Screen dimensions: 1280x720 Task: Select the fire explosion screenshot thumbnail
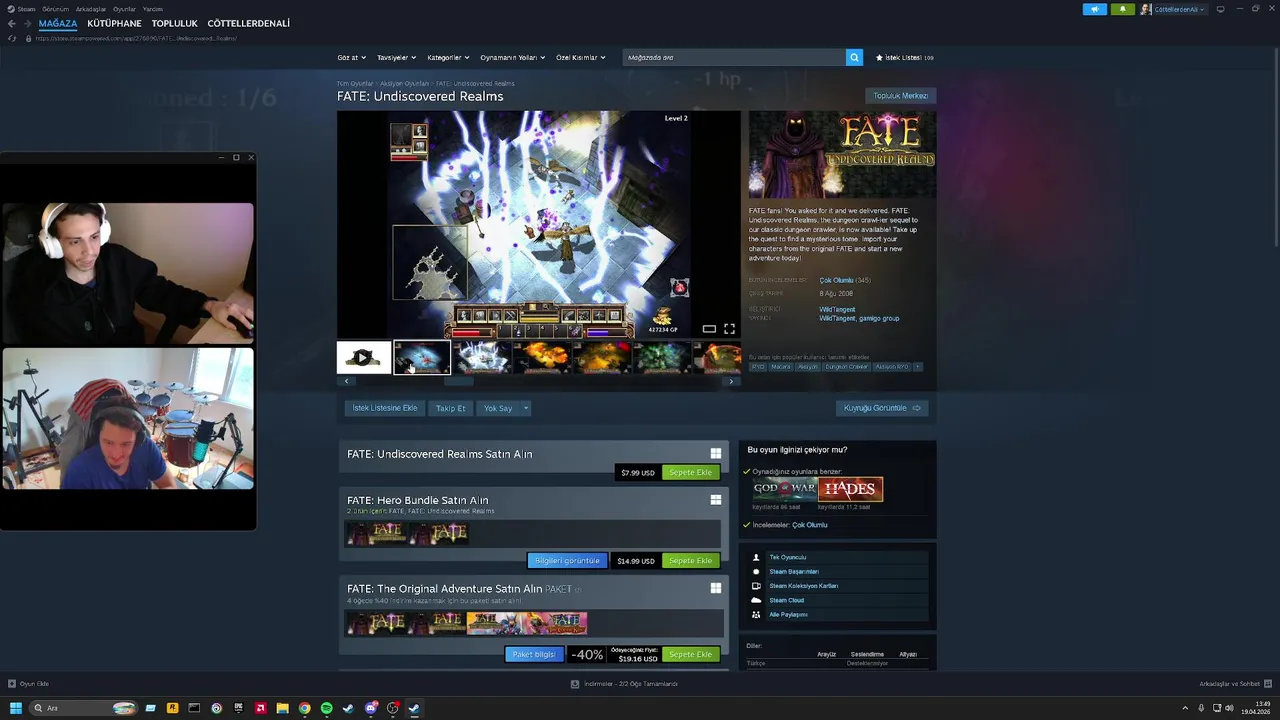point(542,357)
